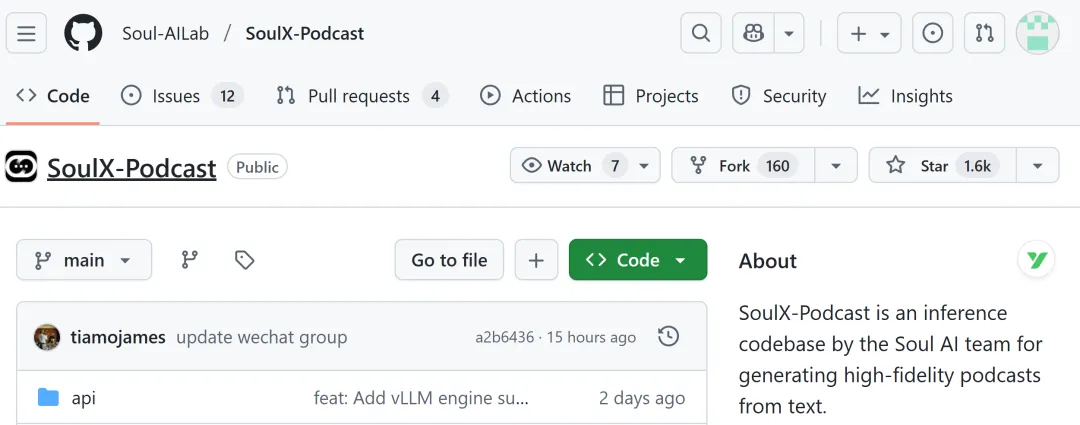Viewport: 1080px width, 425px height.
Task: Click the Issues count badge 12
Action: pos(227,96)
